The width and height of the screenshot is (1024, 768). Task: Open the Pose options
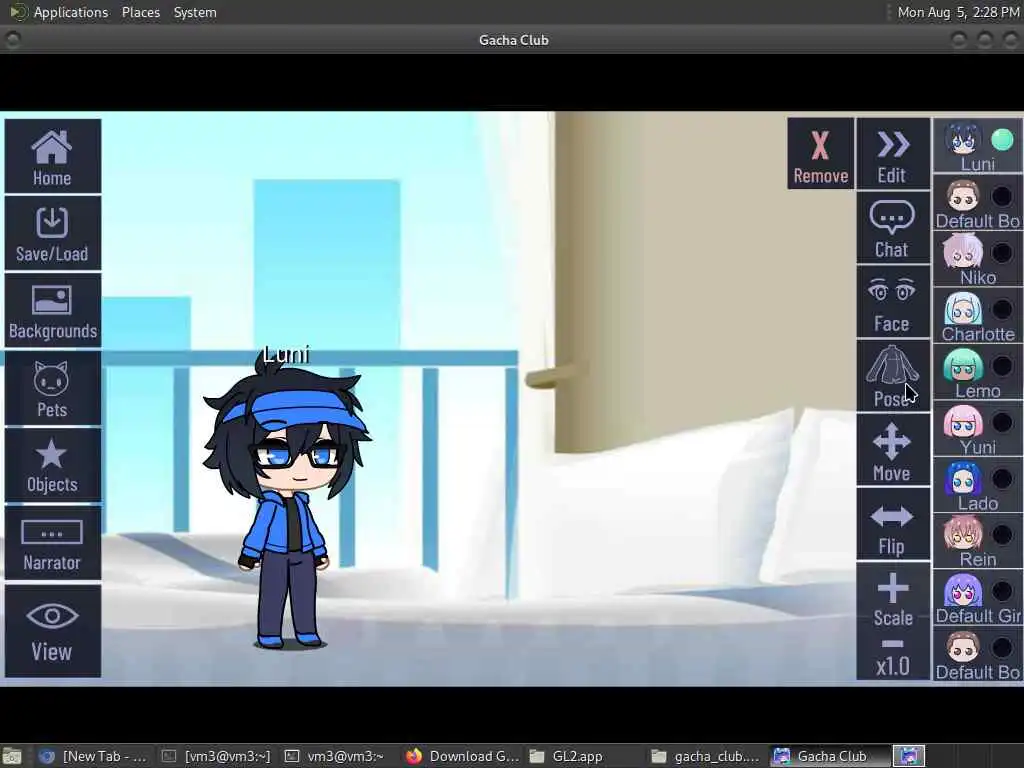click(x=893, y=376)
